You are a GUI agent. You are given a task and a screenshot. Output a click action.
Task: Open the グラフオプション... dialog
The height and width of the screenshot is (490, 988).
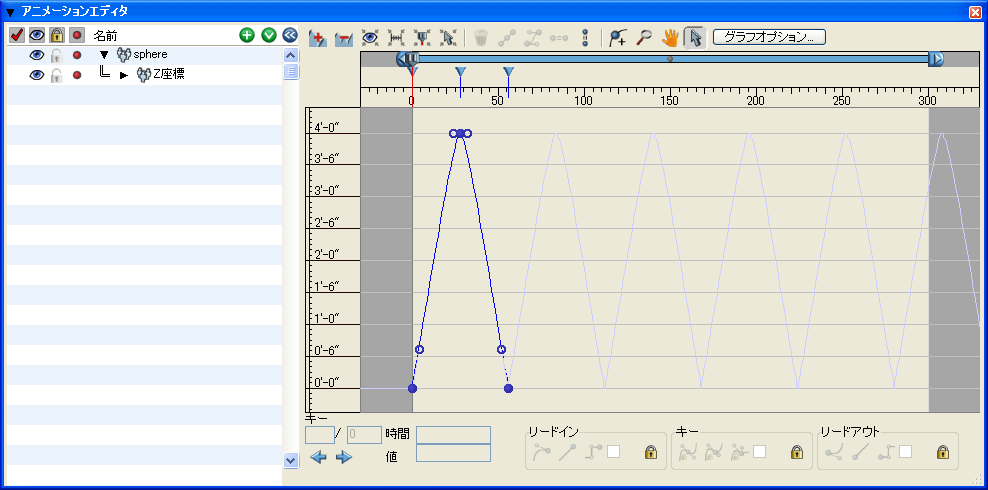[769, 37]
